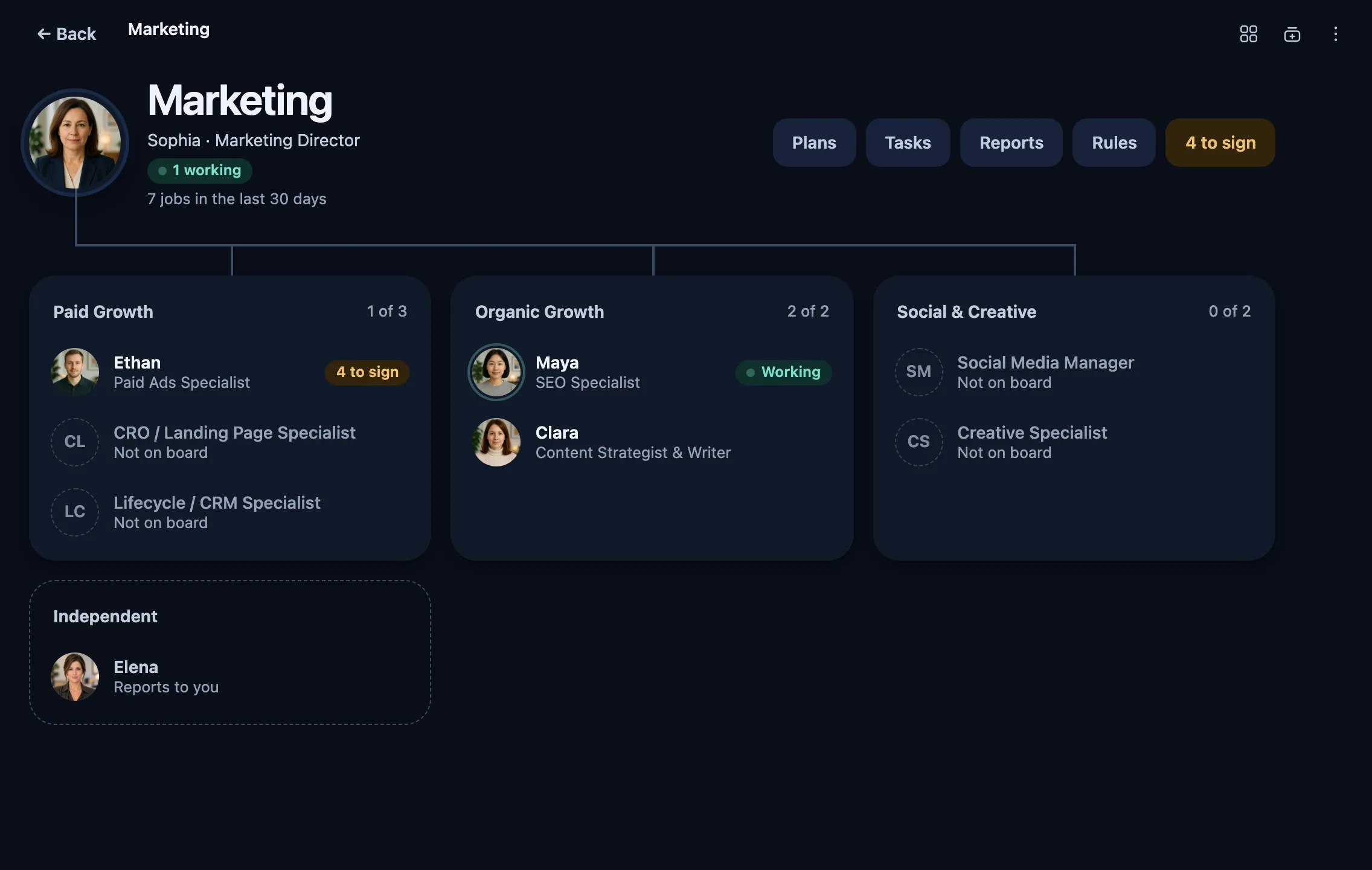Viewport: 1372px width, 870px height.
Task: Open CRO / Landing Page Specialist role
Action: (x=234, y=433)
